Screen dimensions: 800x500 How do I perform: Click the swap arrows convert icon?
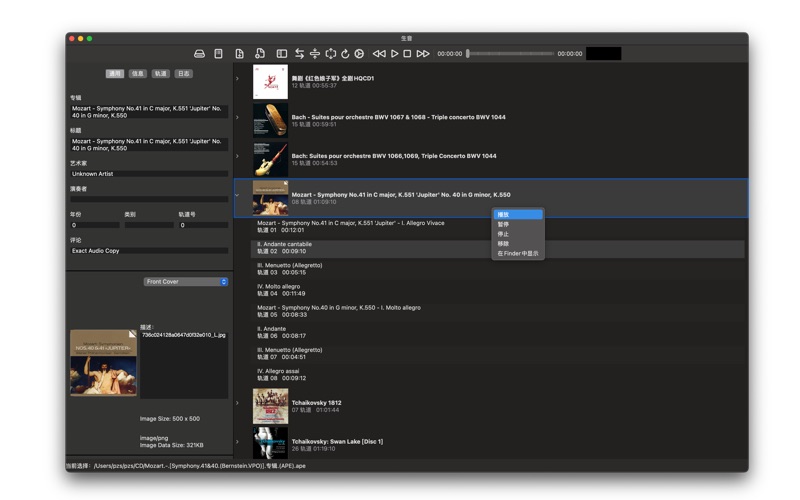coord(298,54)
